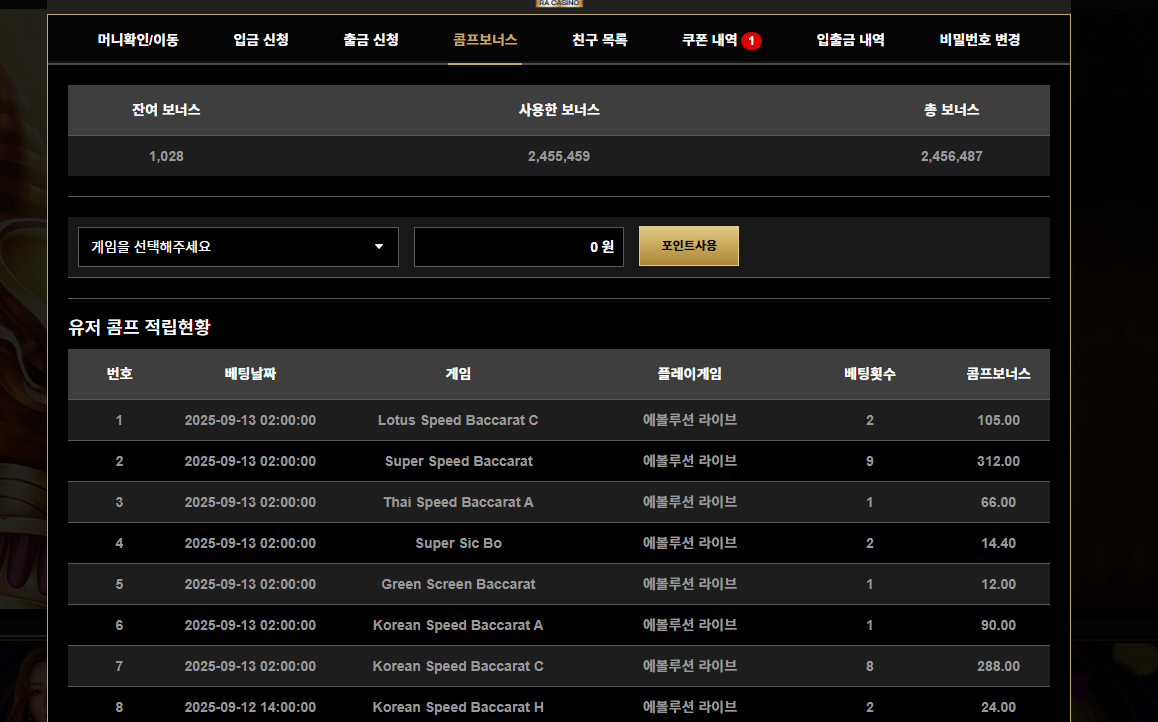This screenshot has width=1158, height=722.
Task: Click the 66.00 comp bonus value
Action: click(x=998, y=502)
